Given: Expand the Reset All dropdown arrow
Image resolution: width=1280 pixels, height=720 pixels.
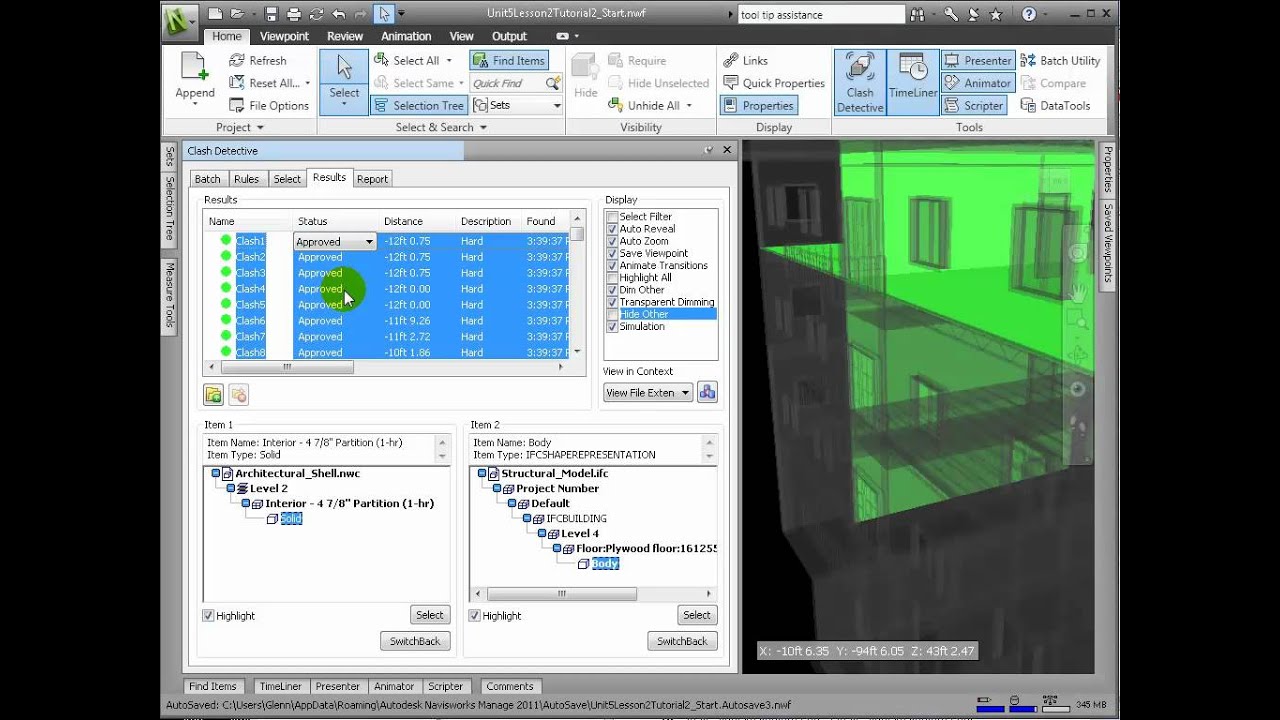Looking at the screenshot, I should [308, 83].
